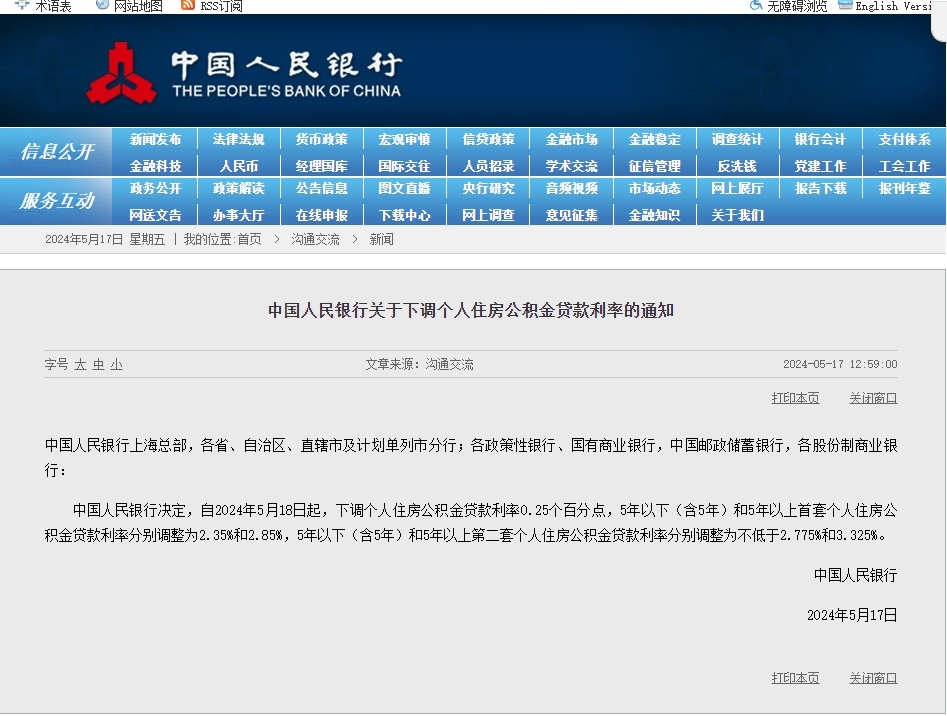Open the 法律法规 menu item
This screenshot has width=947, height=716.
point(239,139)
